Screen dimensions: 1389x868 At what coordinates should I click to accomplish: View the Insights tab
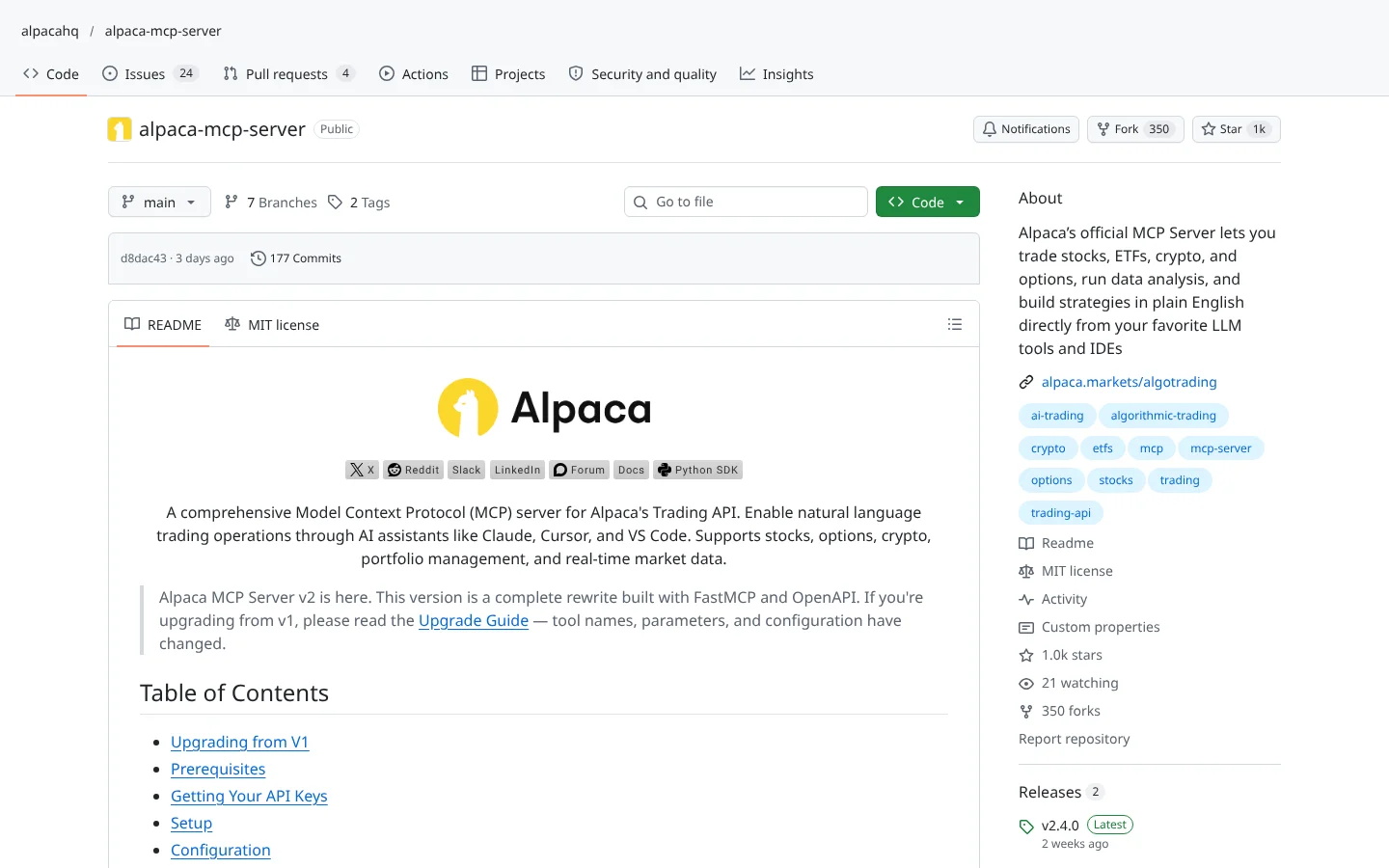(776, 74)
